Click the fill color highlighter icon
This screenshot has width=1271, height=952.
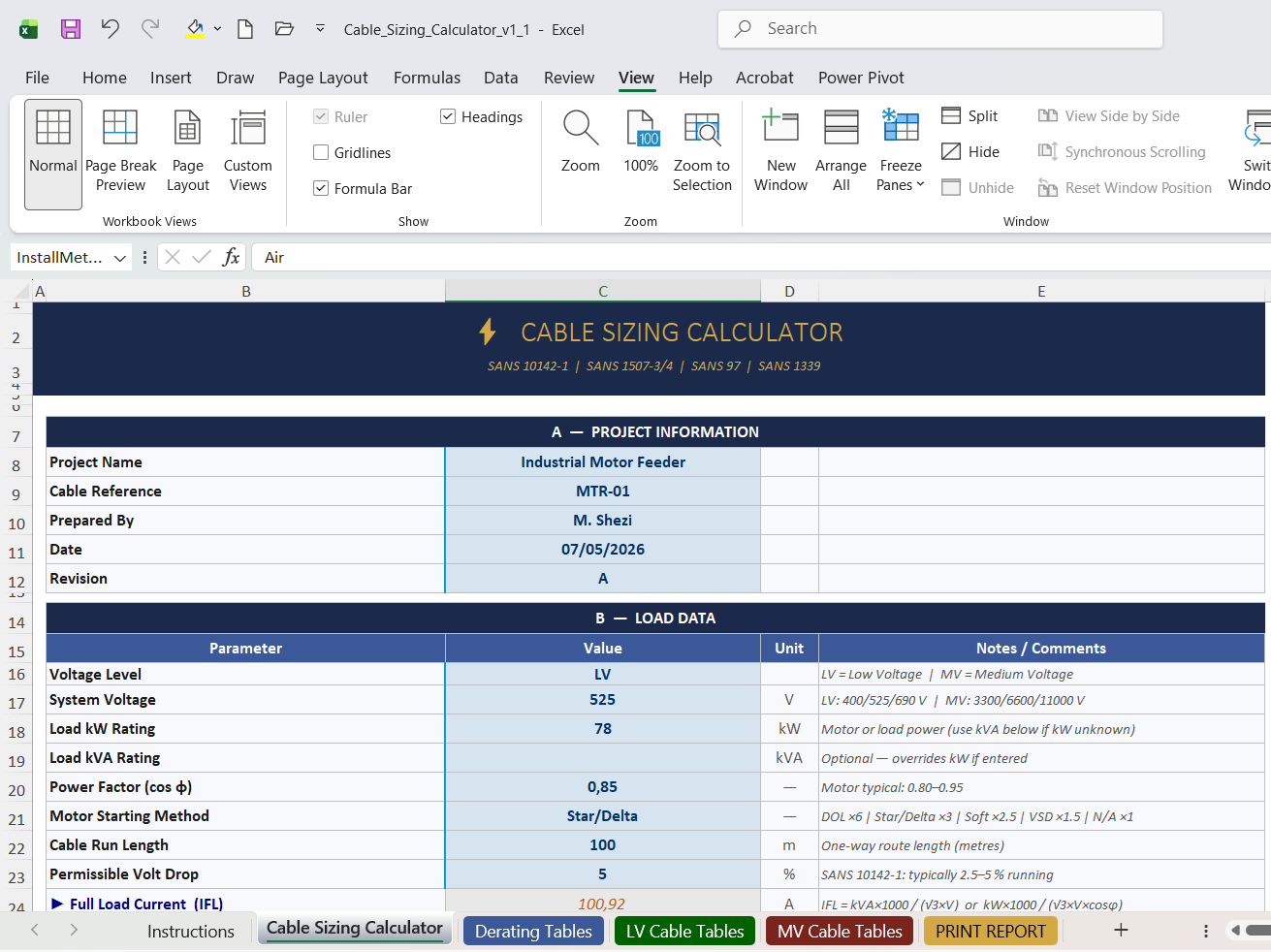click(195, 29)
